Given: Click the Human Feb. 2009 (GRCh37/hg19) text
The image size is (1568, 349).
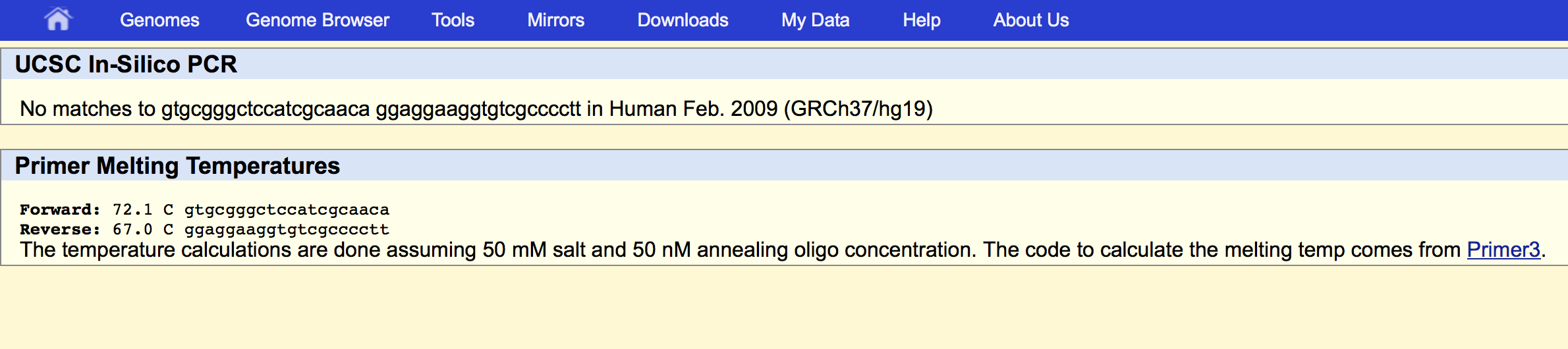Looking at the screenshot, I should click(x=771, y=109).
